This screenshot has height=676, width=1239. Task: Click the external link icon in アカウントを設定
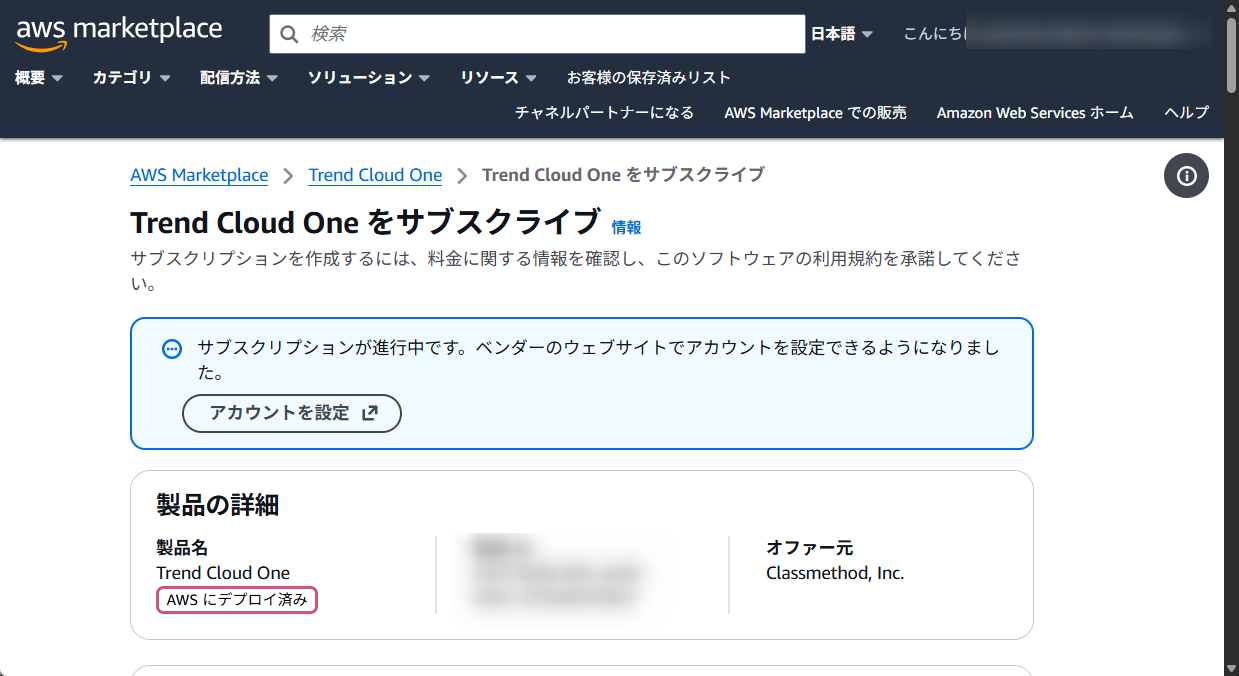[370, 413]
